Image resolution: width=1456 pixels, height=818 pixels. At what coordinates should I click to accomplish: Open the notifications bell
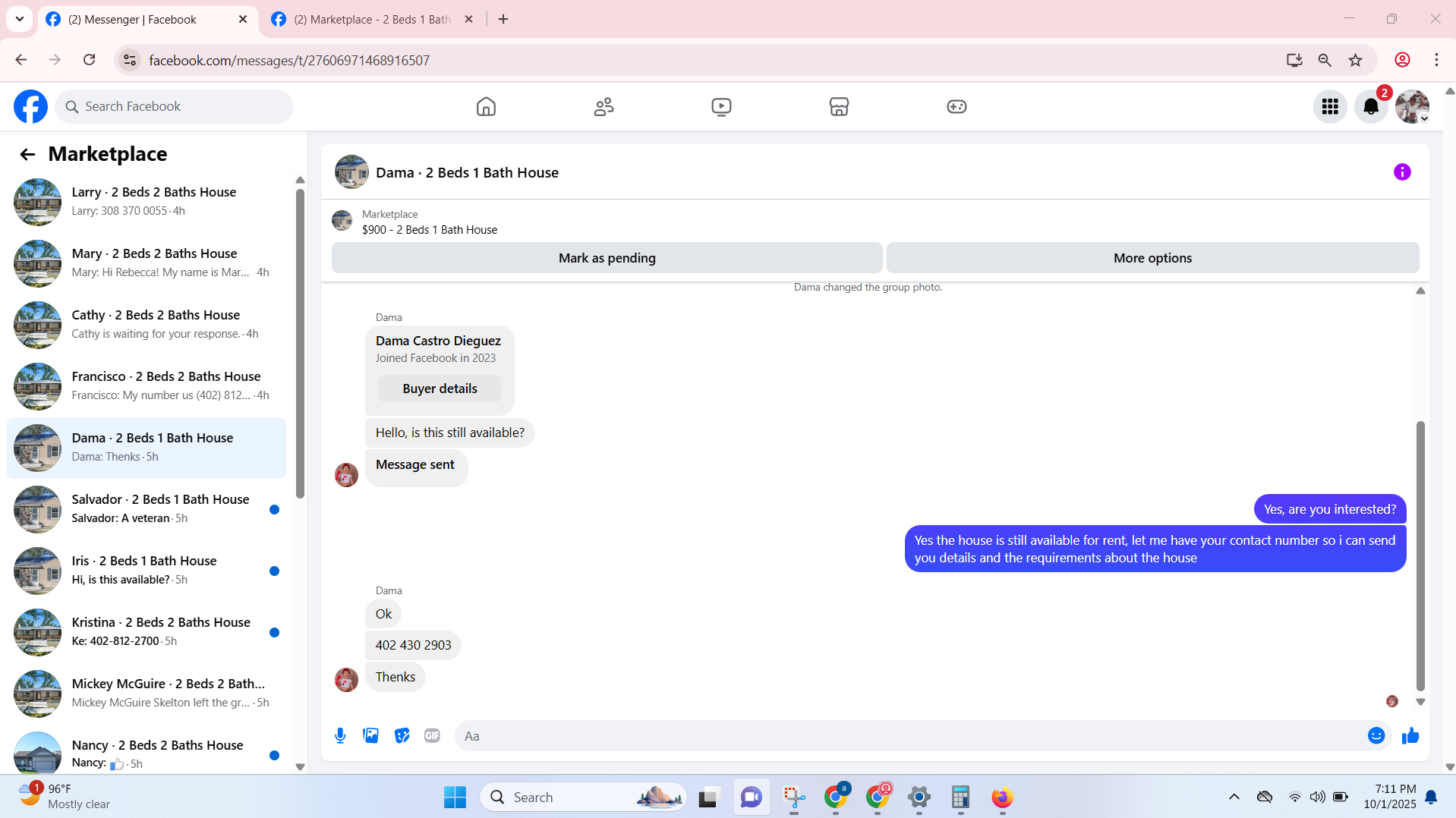(x=1371, y=107)
